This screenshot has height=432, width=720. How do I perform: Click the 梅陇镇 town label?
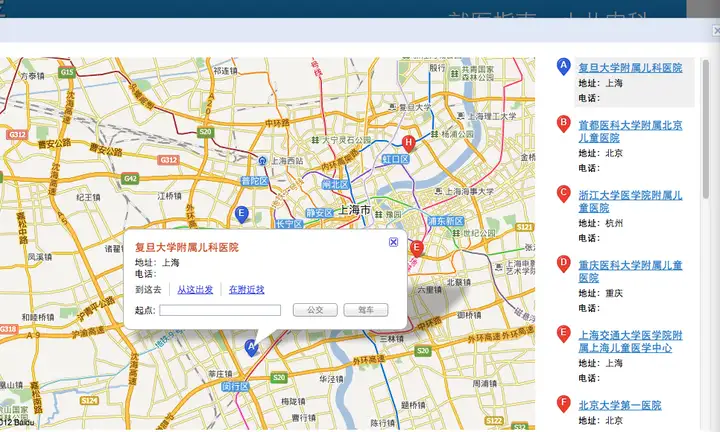click(x=293, y=401)
